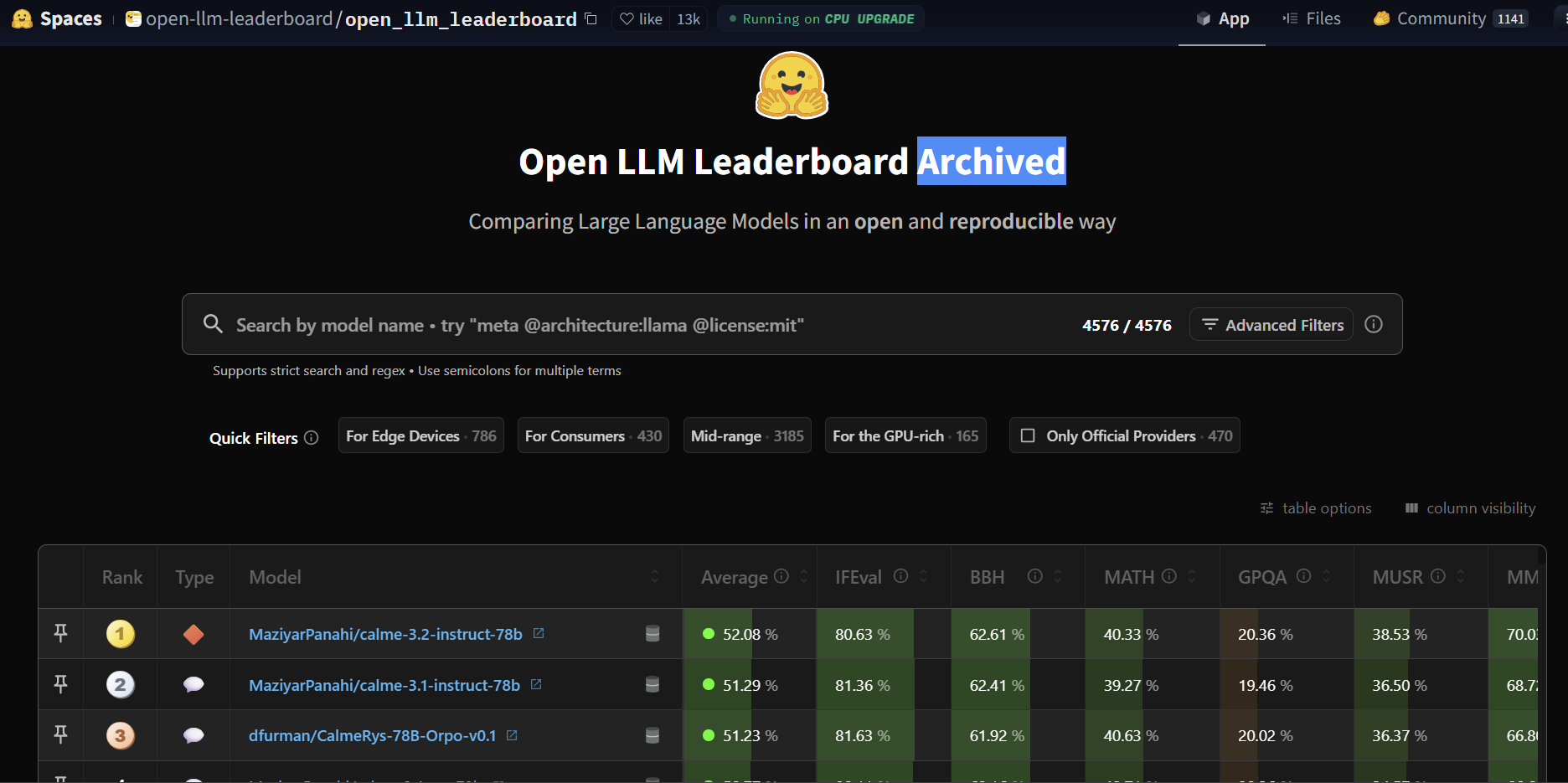Click the MATH column info icon
The width and height of the screenshot is (1568, 783).
tap(1169, 576)
